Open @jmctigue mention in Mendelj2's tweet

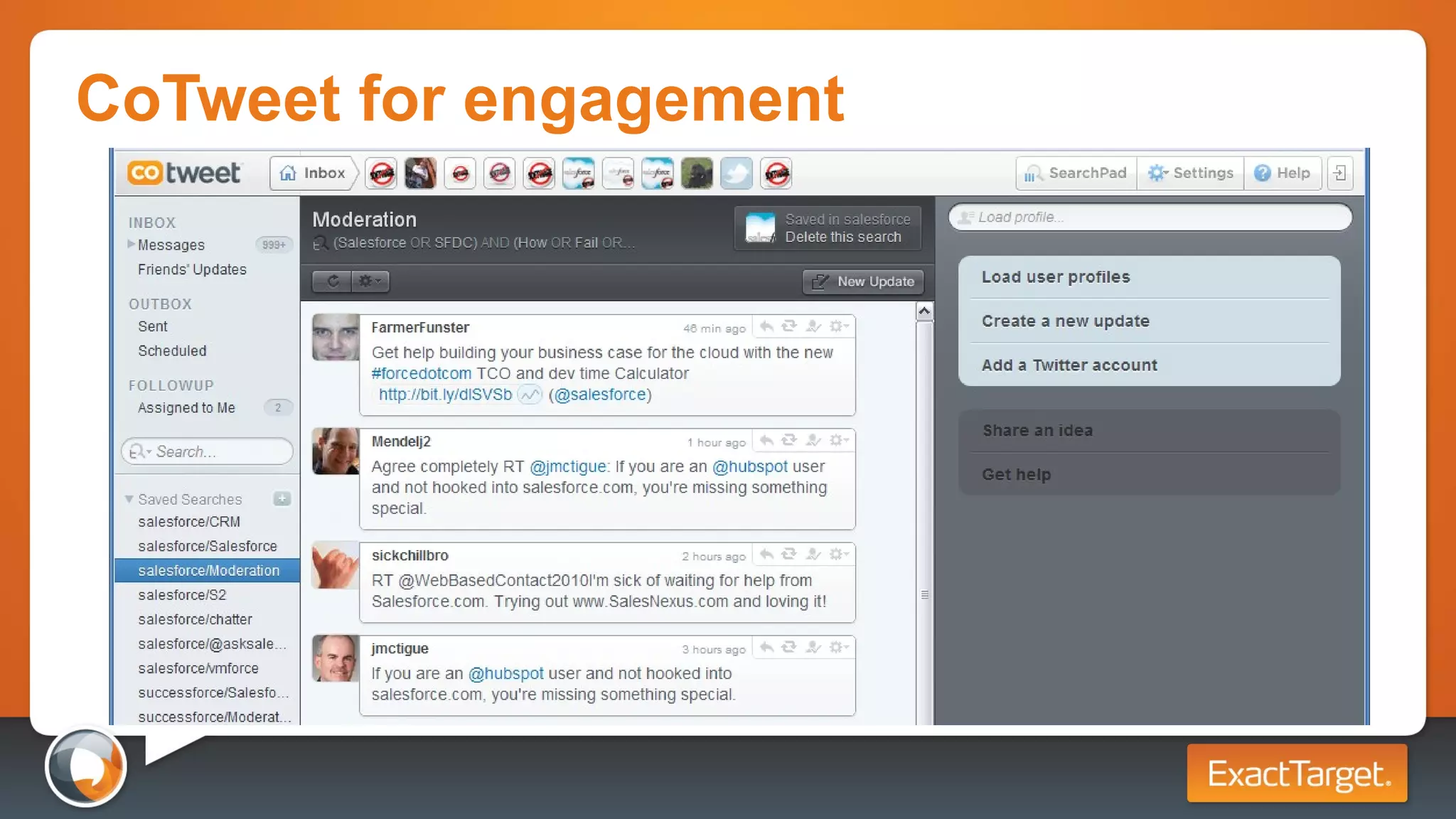[x=568, y=466]
